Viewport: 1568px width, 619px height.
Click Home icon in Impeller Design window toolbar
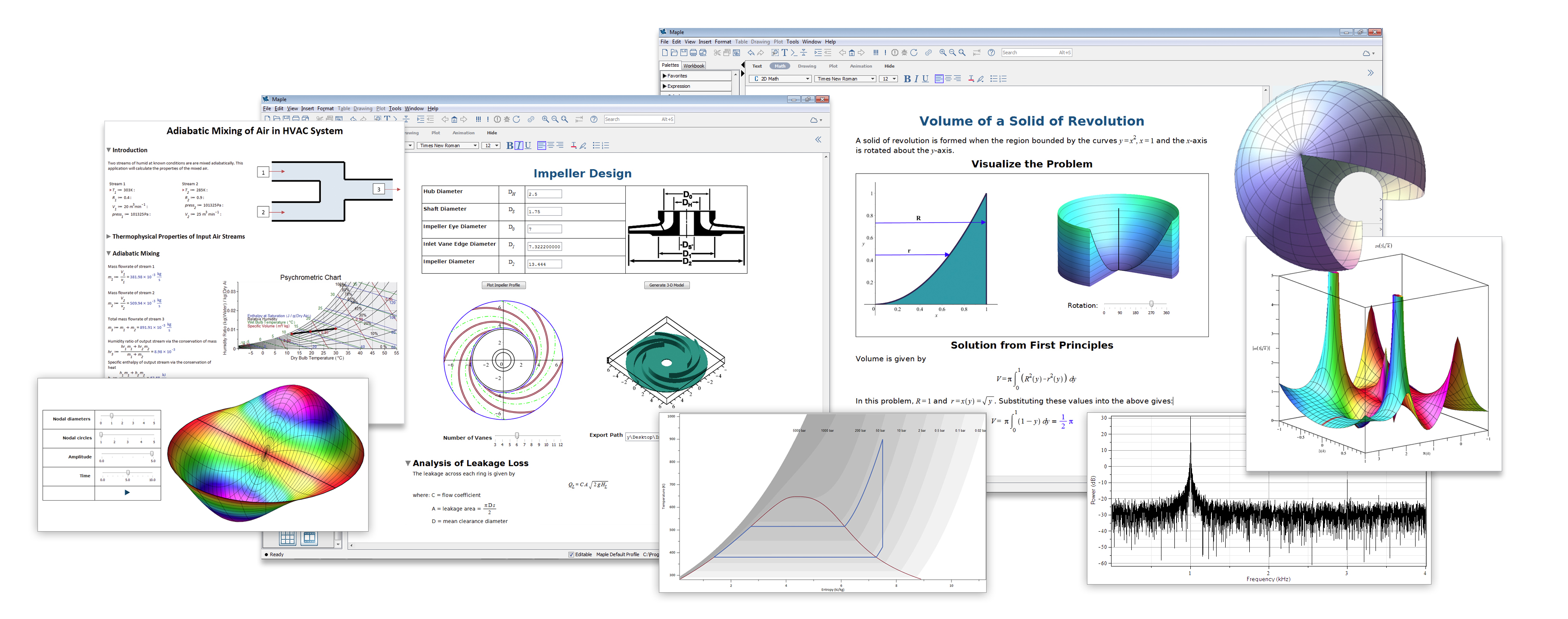click(454, 119)
